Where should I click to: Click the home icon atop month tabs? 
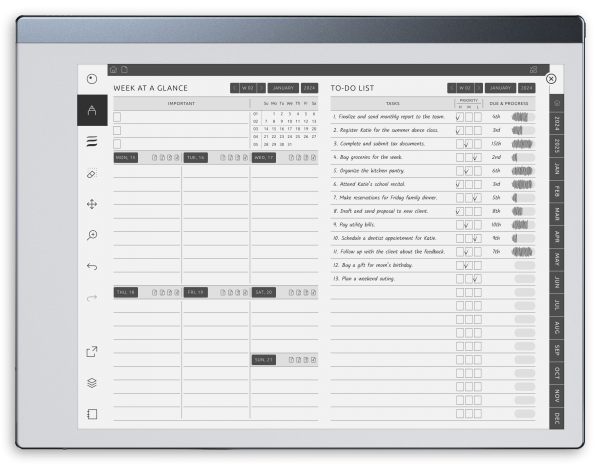557,103
